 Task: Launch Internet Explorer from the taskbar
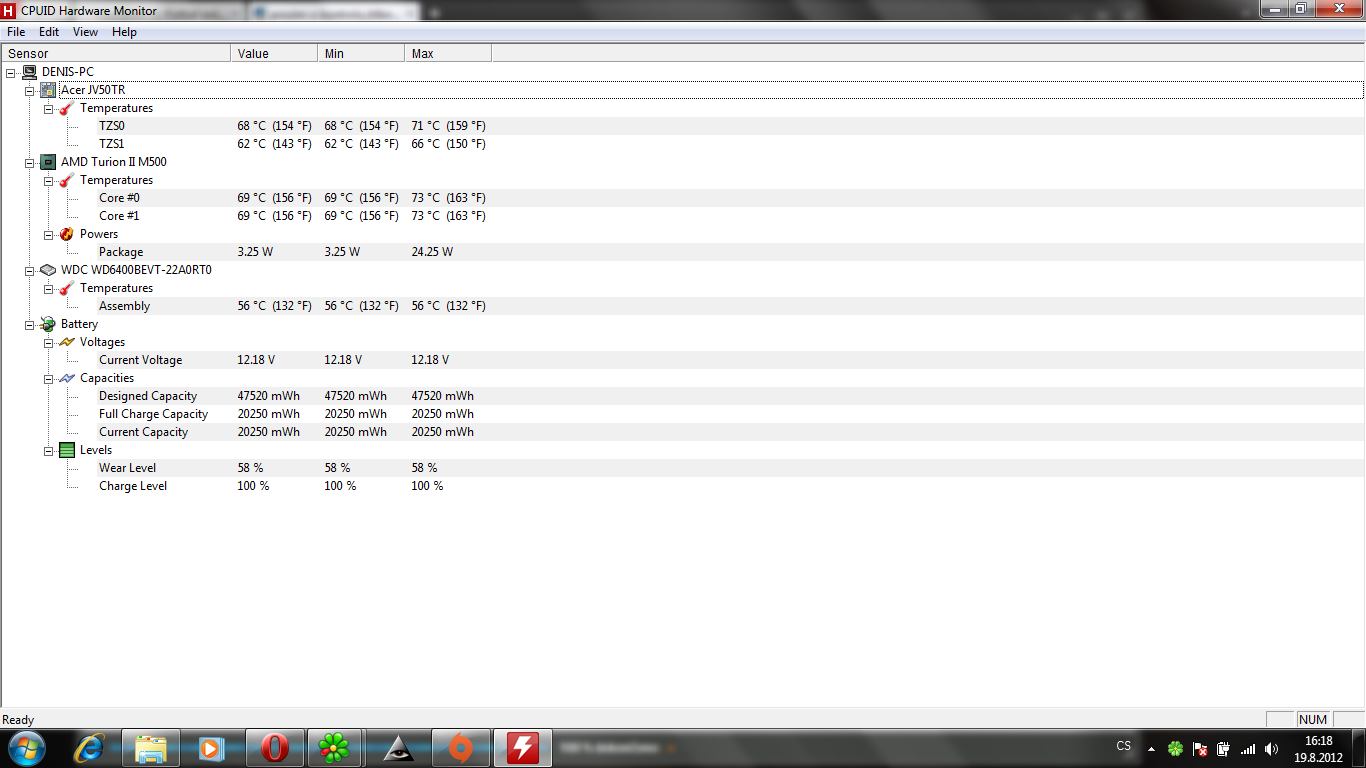tap(91, 747)
